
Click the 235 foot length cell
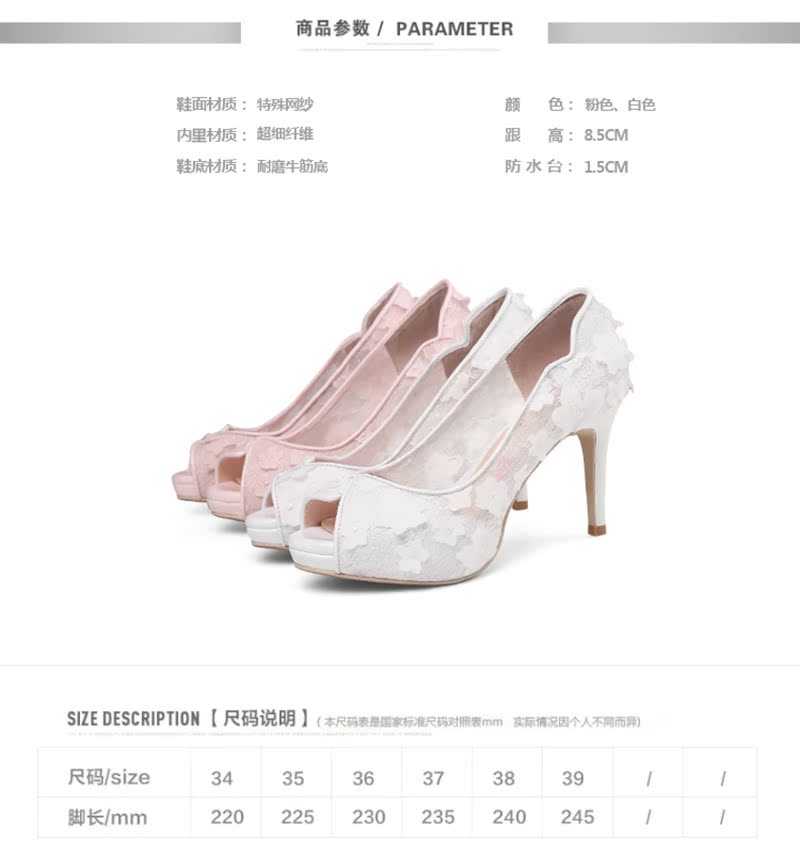click(x=438, y=817)
